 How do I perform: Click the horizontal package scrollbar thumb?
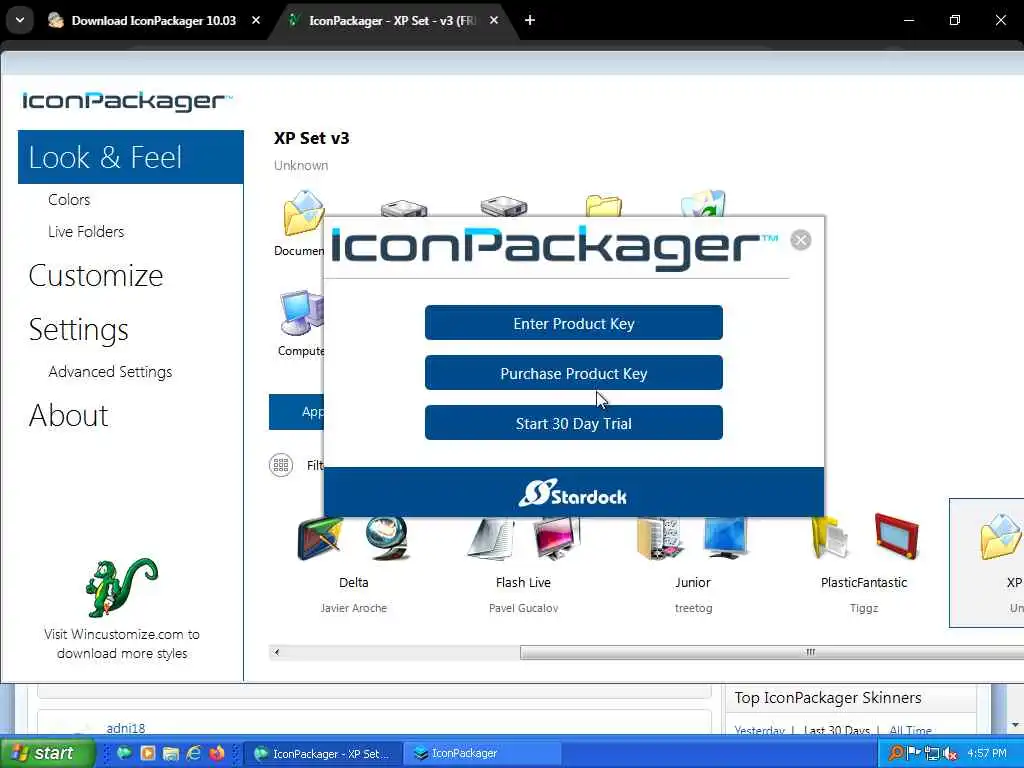pos(772,652)
